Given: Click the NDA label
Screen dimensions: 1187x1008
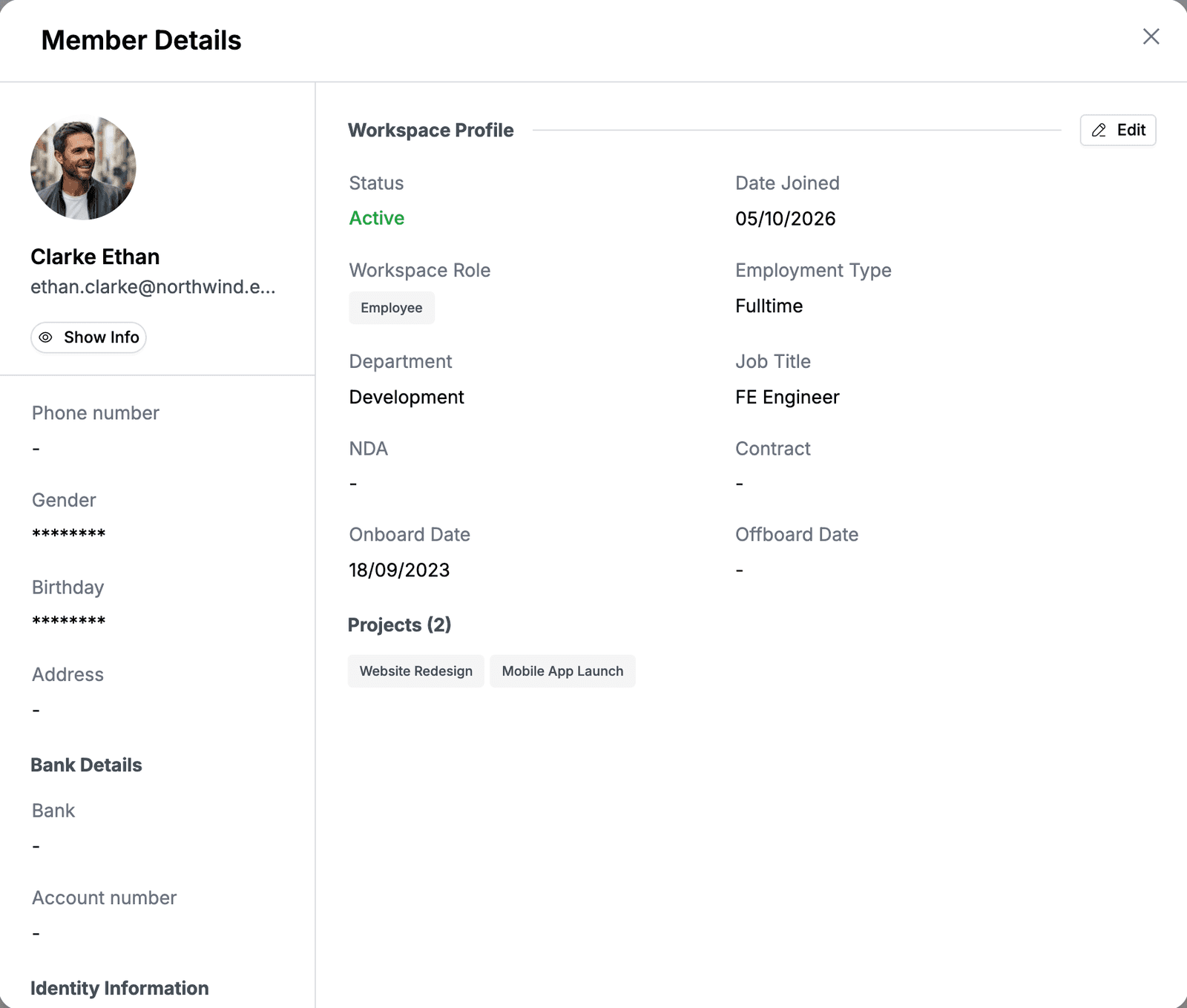Looking at the screenshot, I should click(369, 449).
